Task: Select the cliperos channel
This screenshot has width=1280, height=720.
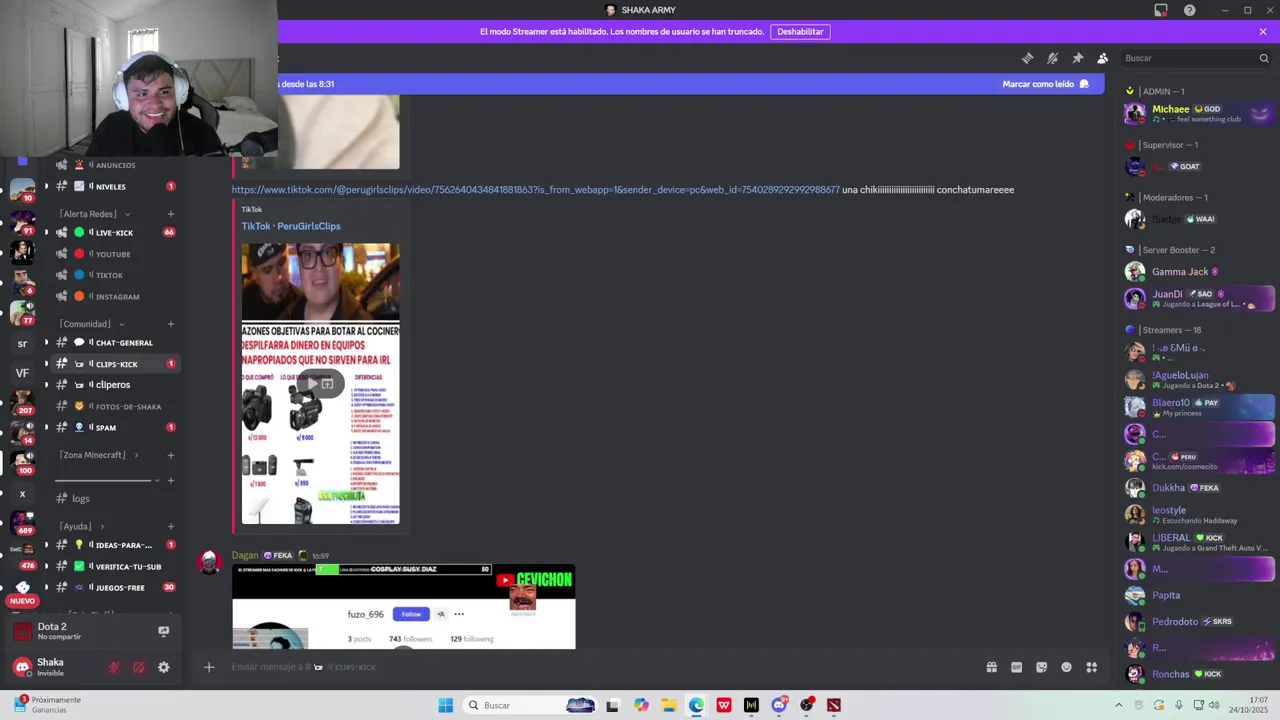Action: 115,384
